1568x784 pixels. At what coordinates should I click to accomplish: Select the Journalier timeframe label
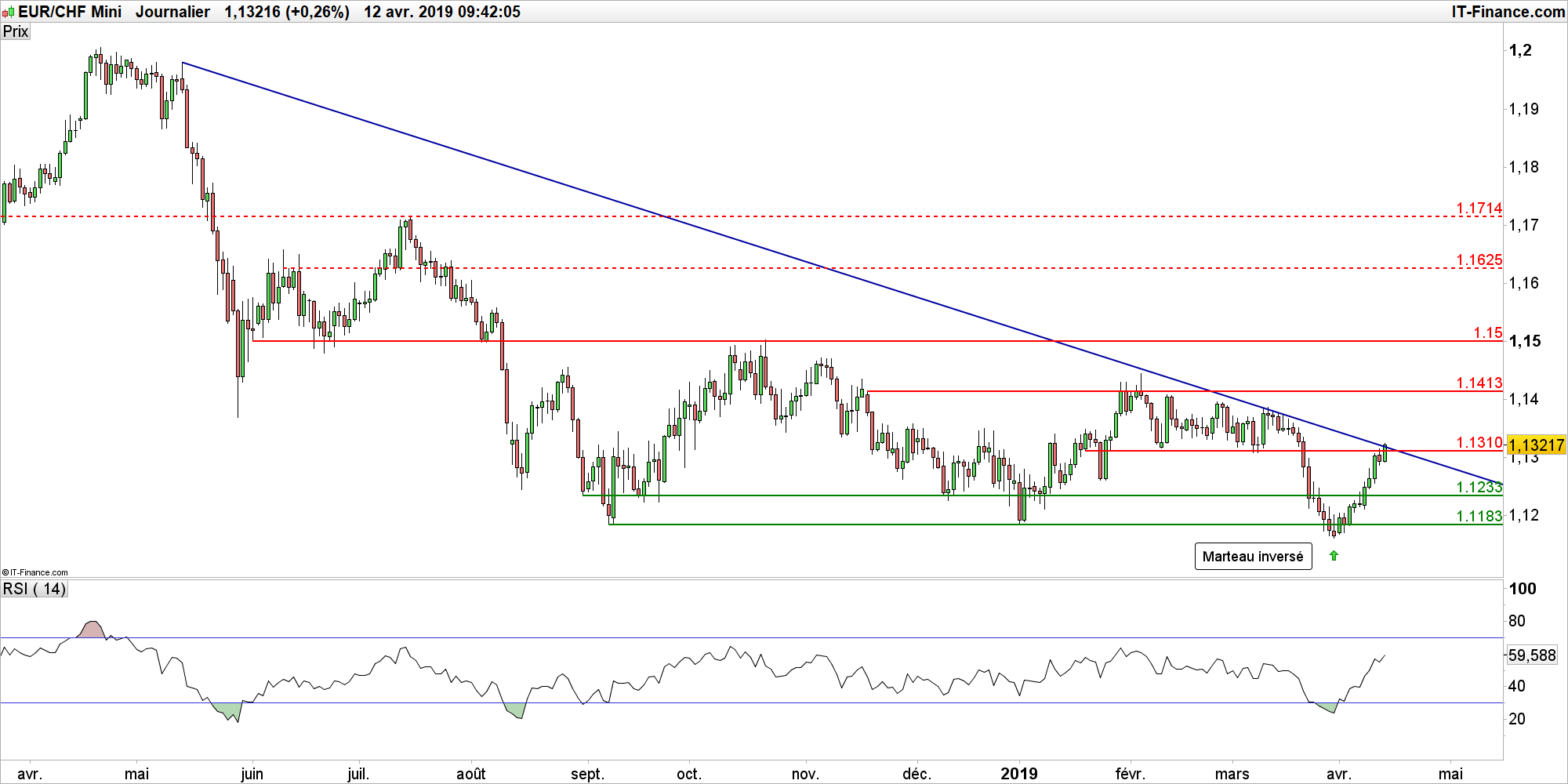pyautogui.click(x=172, y=12)
